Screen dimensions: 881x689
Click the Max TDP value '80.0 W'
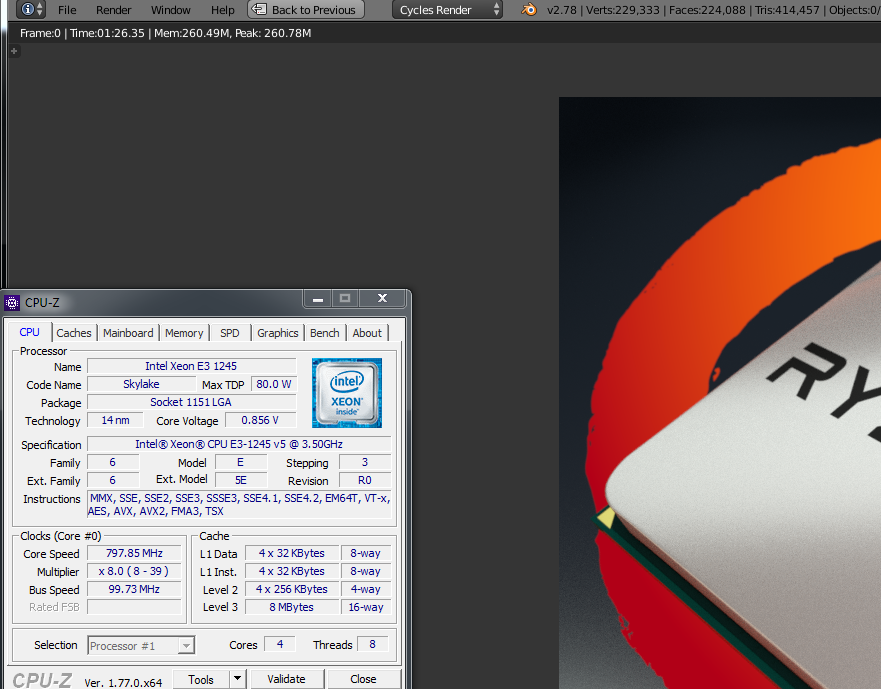tap(274, 384)
